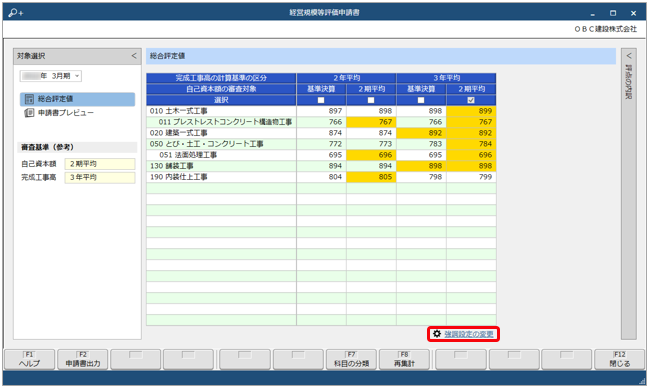Click the gear icon beside 強調設定の変更

[437, 334]
